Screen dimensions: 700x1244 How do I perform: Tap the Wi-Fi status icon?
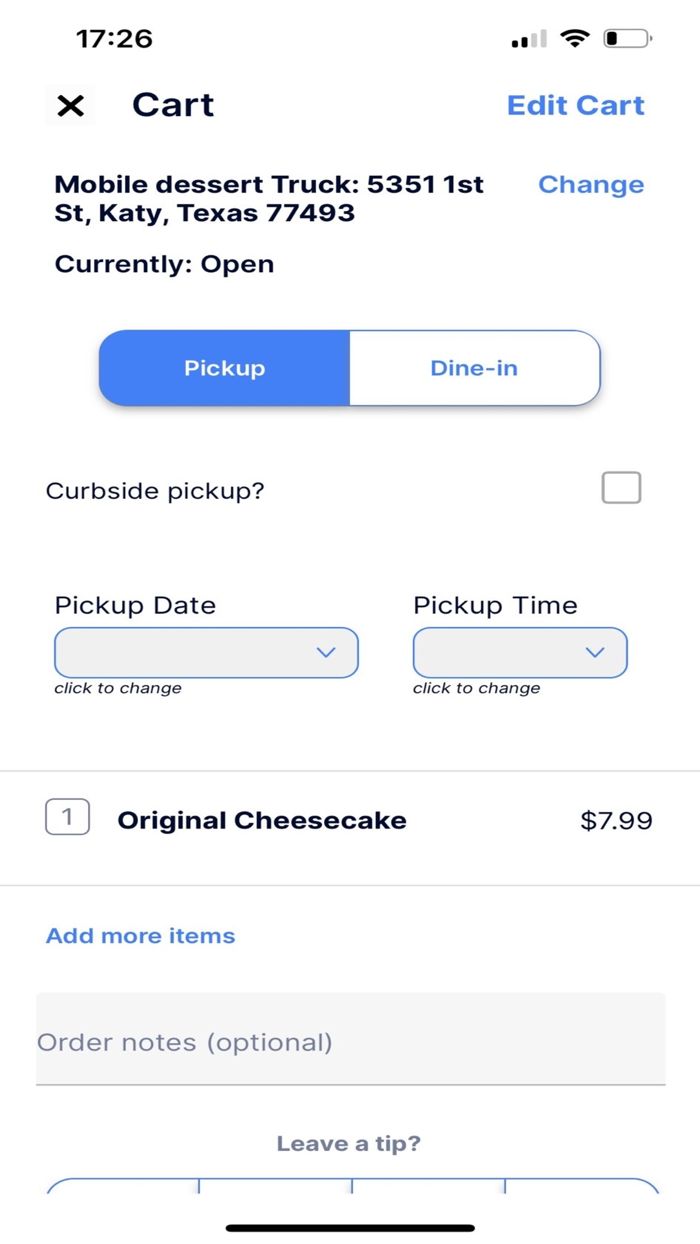click(x=575, y=39)
